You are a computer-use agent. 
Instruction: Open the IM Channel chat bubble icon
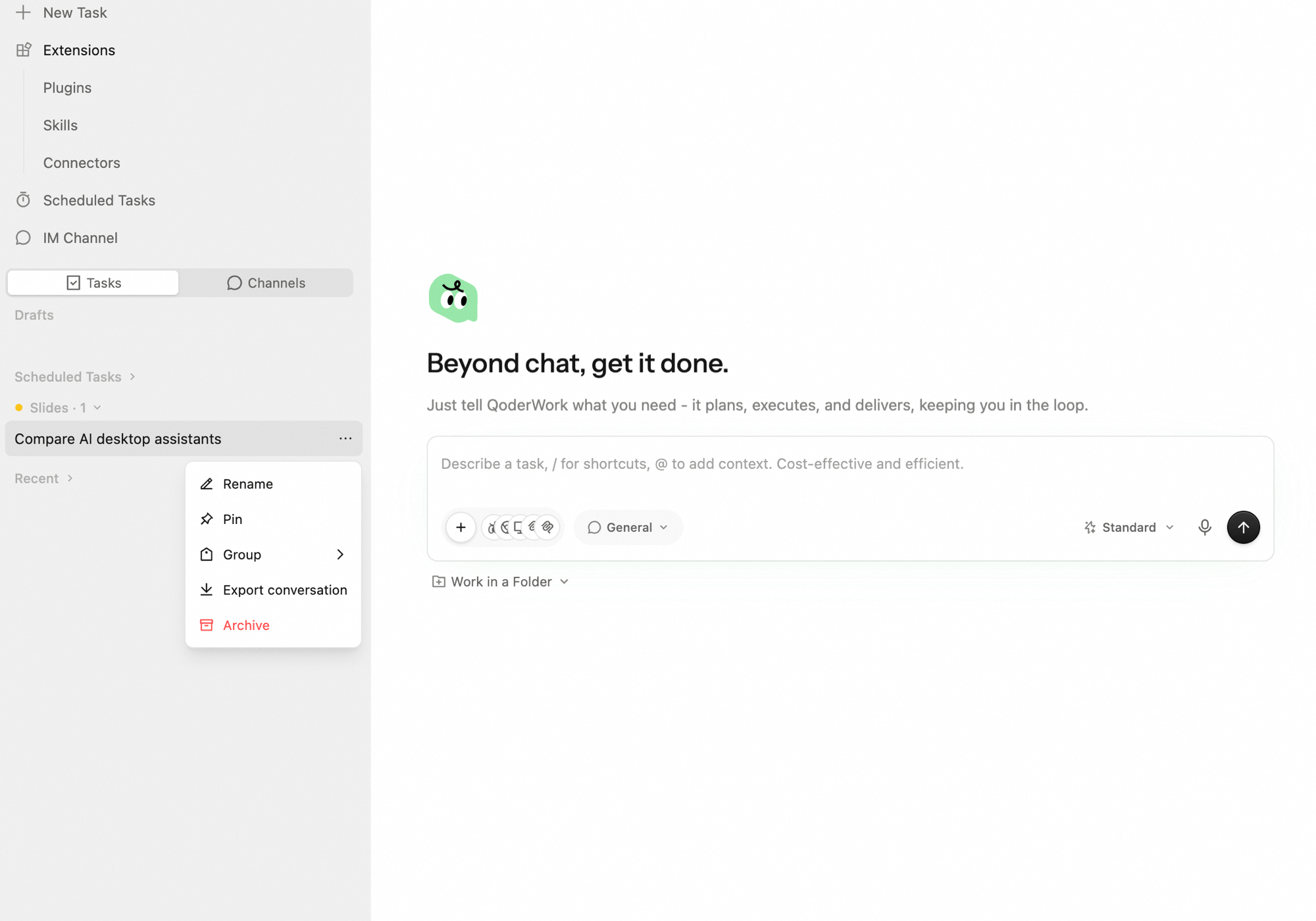[x=23, y=238]
